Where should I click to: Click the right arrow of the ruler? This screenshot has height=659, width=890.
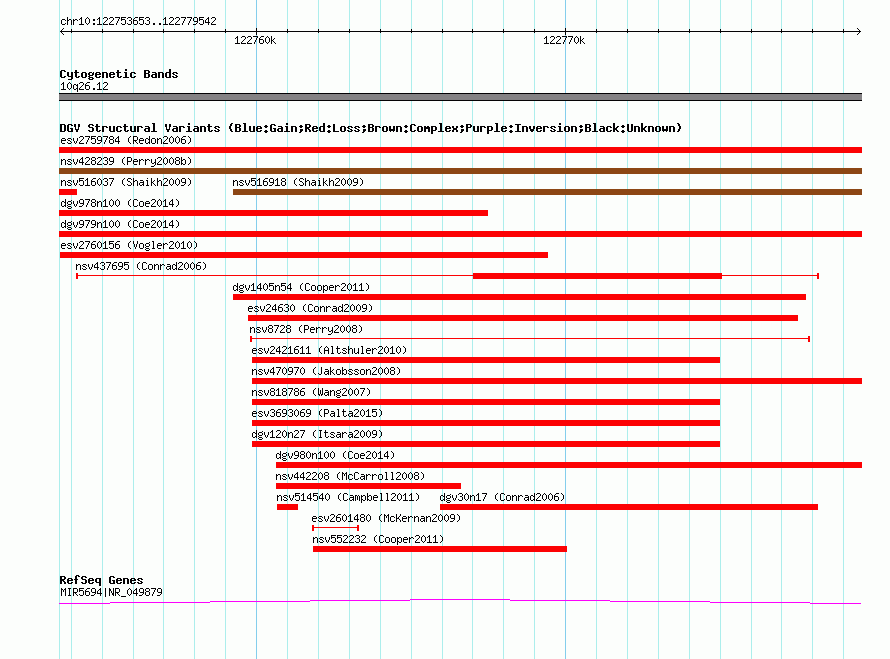tap(858, 31)
